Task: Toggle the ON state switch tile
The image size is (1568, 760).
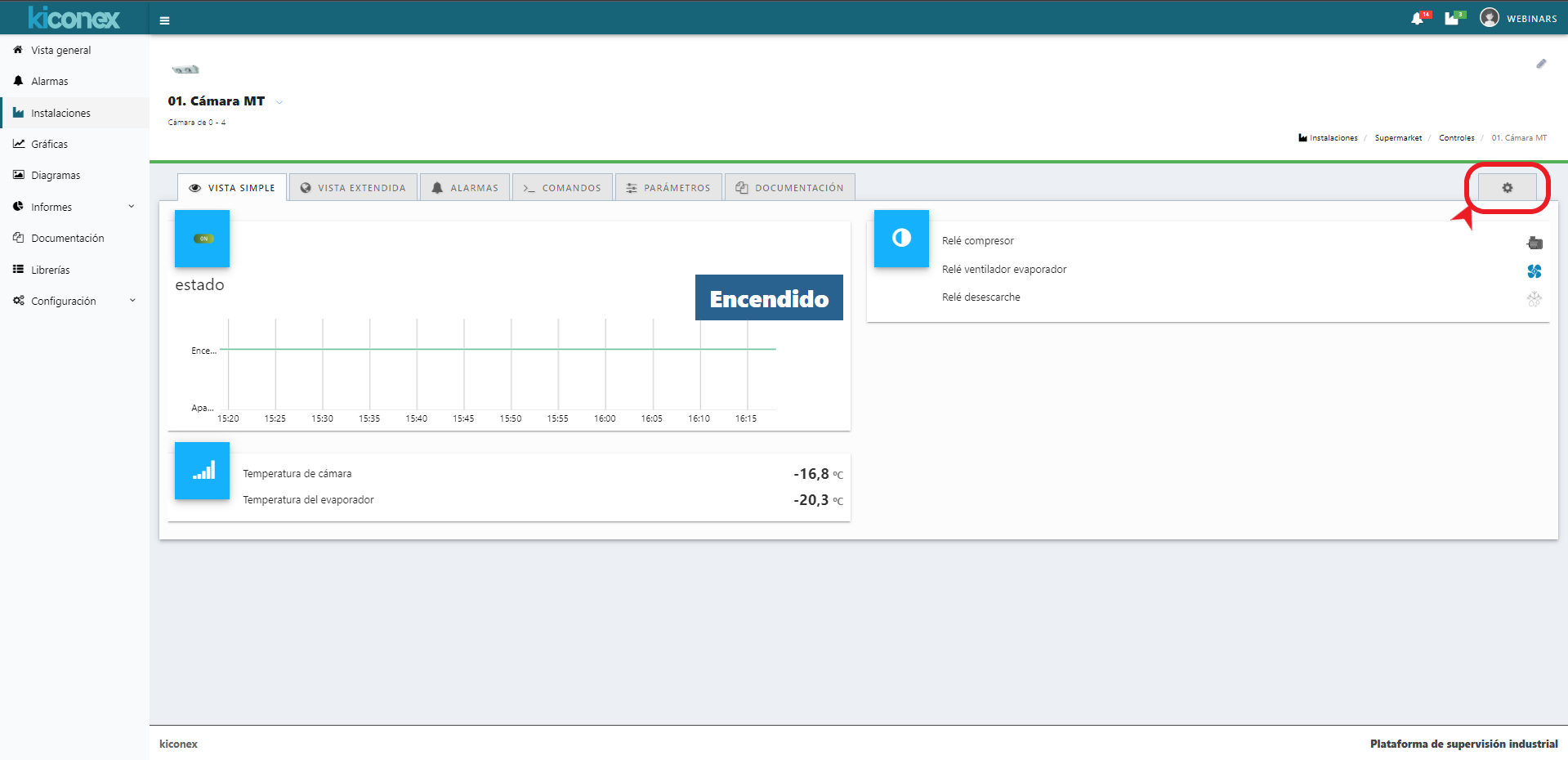Action: (203, 239)
